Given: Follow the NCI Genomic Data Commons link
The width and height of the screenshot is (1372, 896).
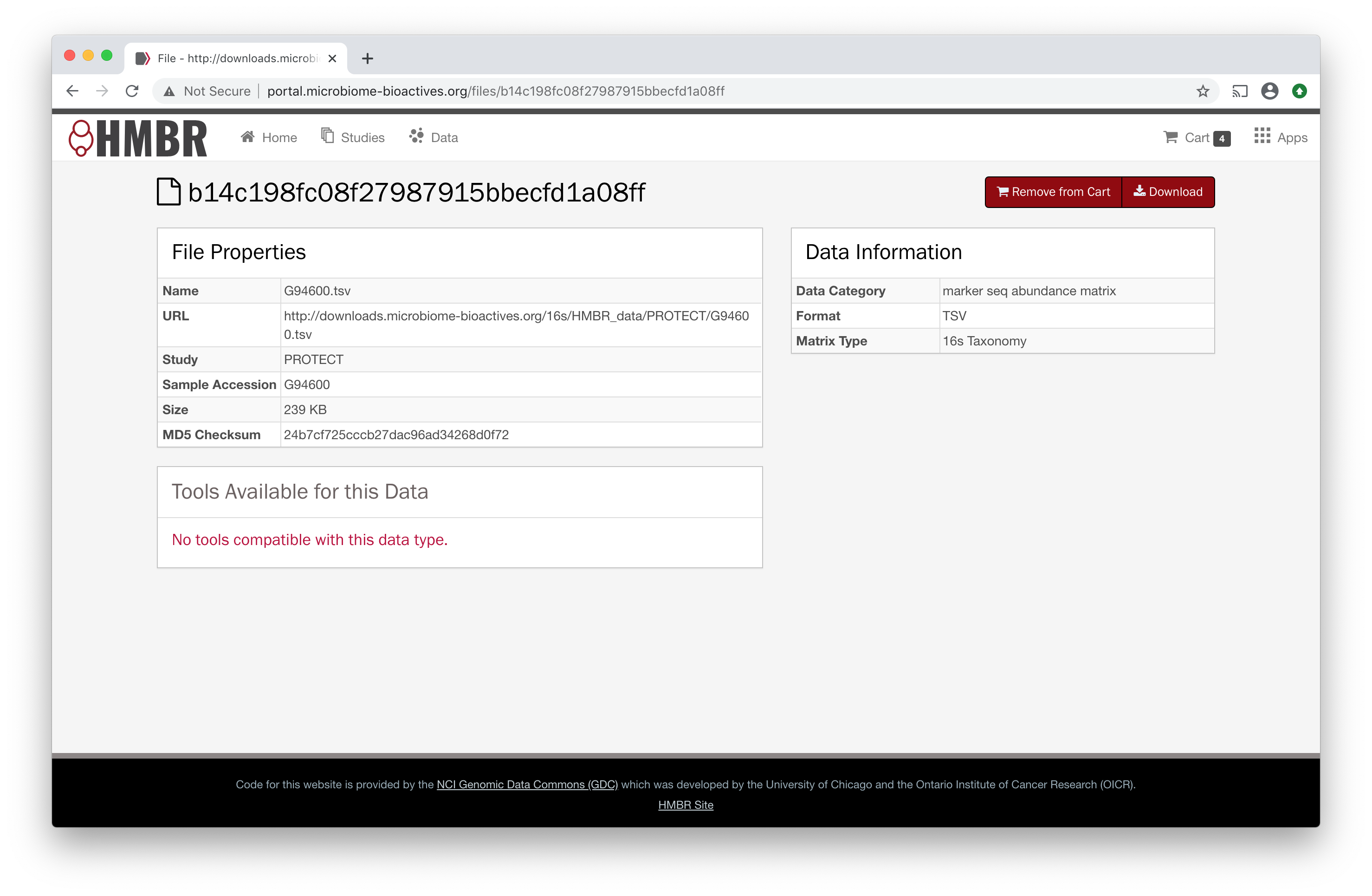Looking at the screenshot, I should pyautogui.click(x=526, y=784).
